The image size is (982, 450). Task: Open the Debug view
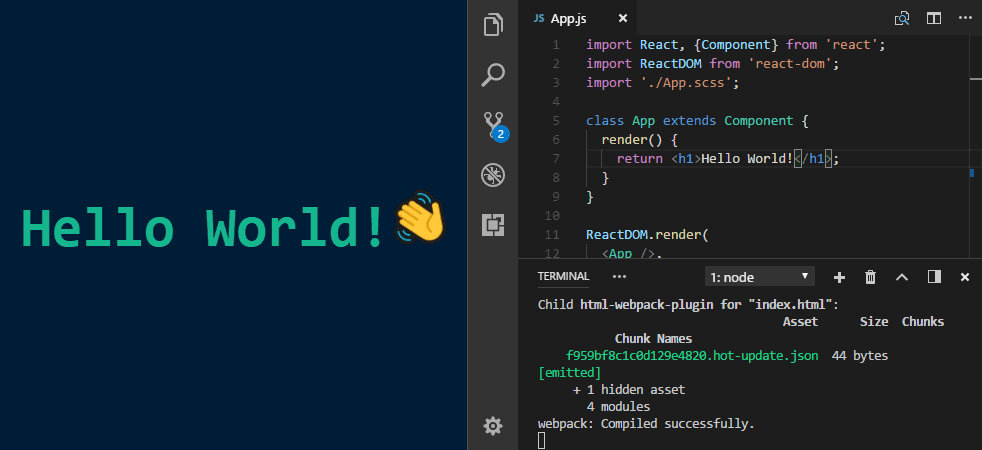coord(493,175)
